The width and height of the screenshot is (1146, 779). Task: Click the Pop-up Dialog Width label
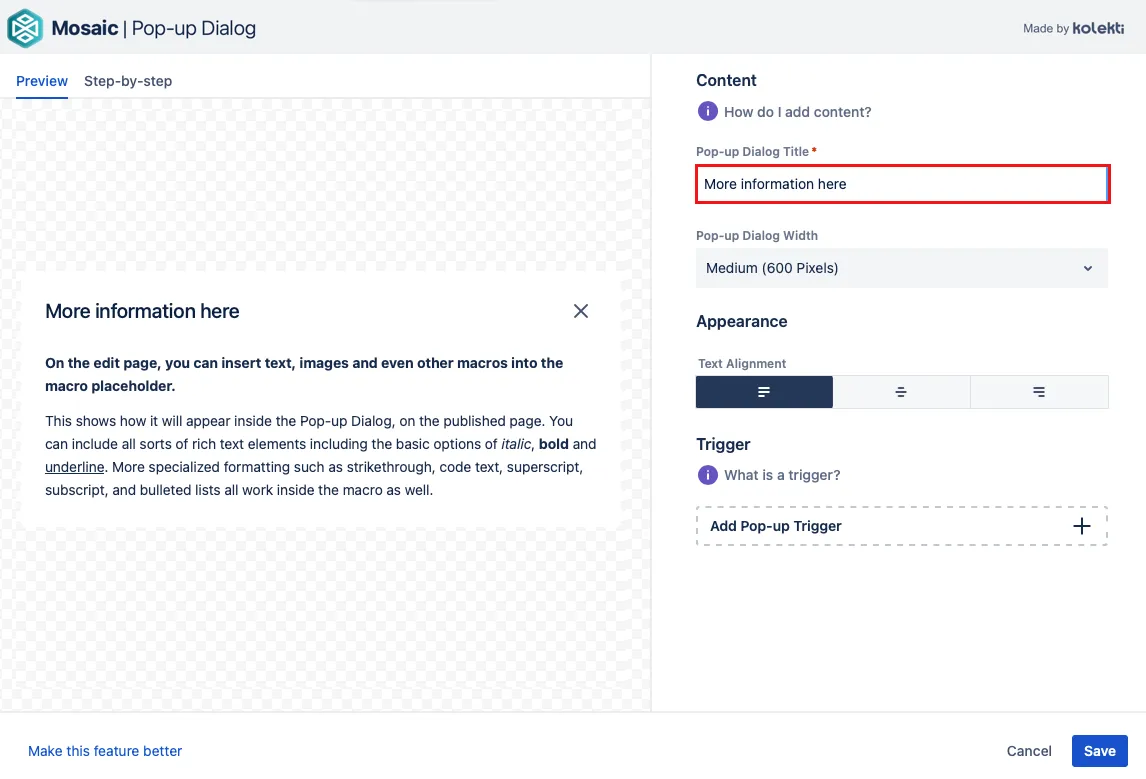pos(756,236)
